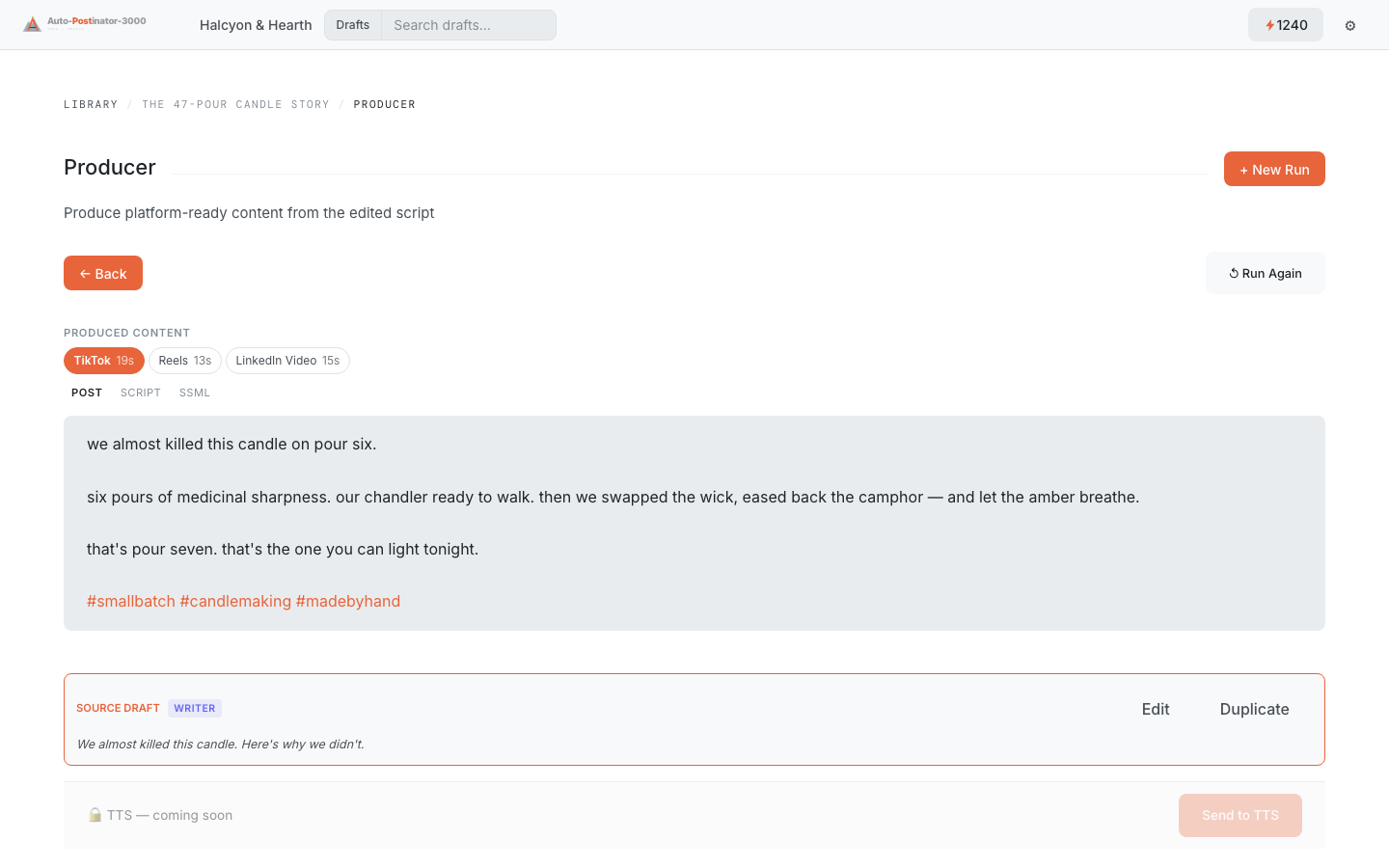
Task: Click the 'we almost killed this candle' post line
Action: 231,444
